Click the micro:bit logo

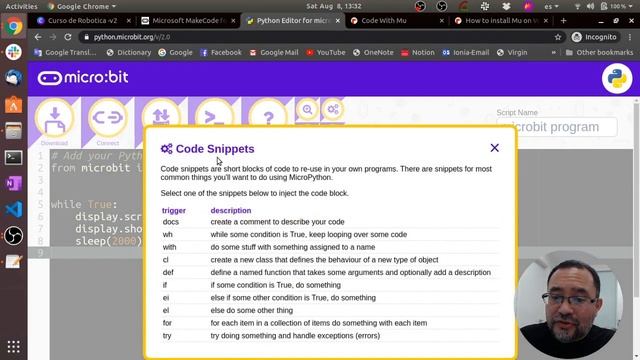coord(83,78)
